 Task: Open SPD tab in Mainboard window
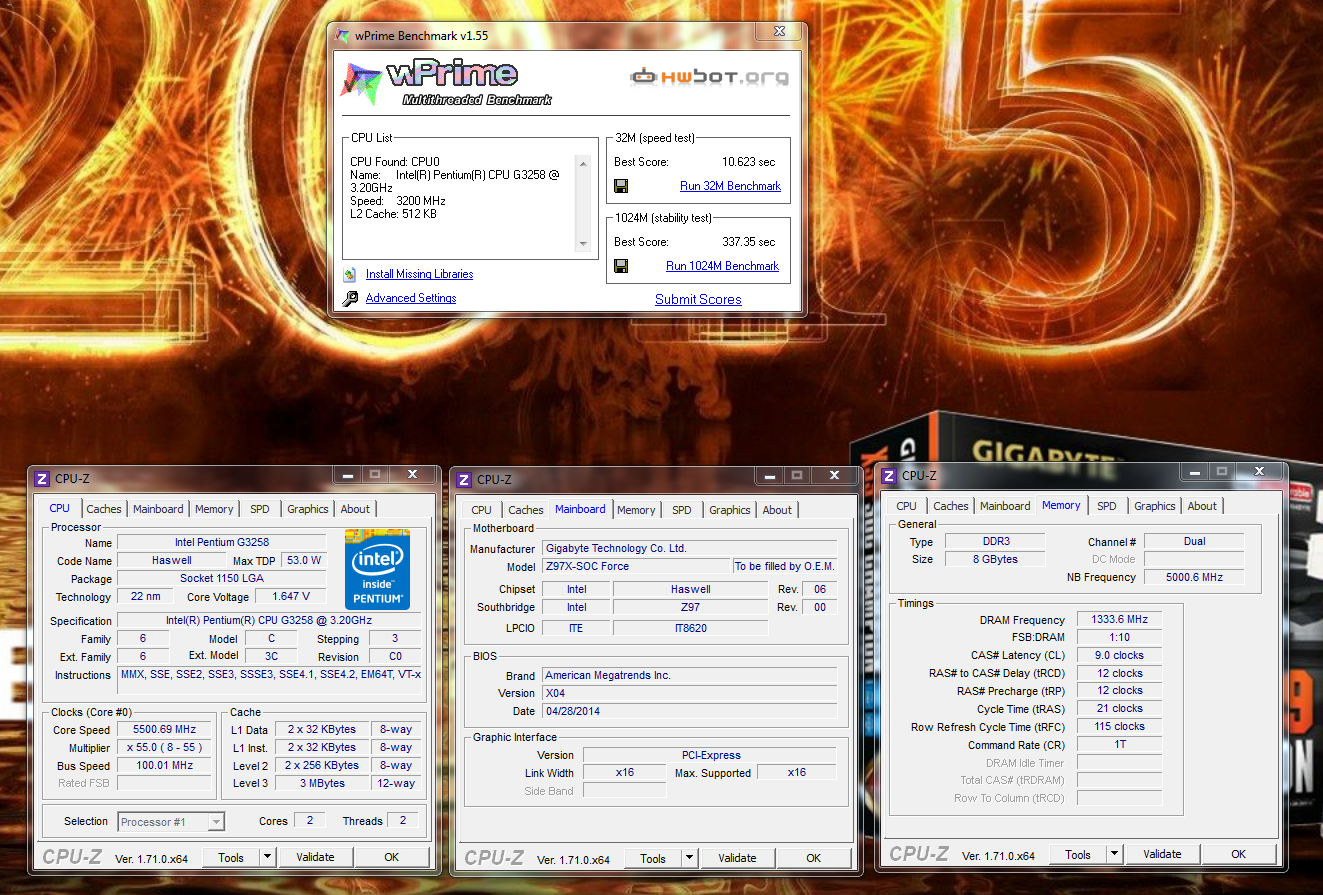coord(682,510)
